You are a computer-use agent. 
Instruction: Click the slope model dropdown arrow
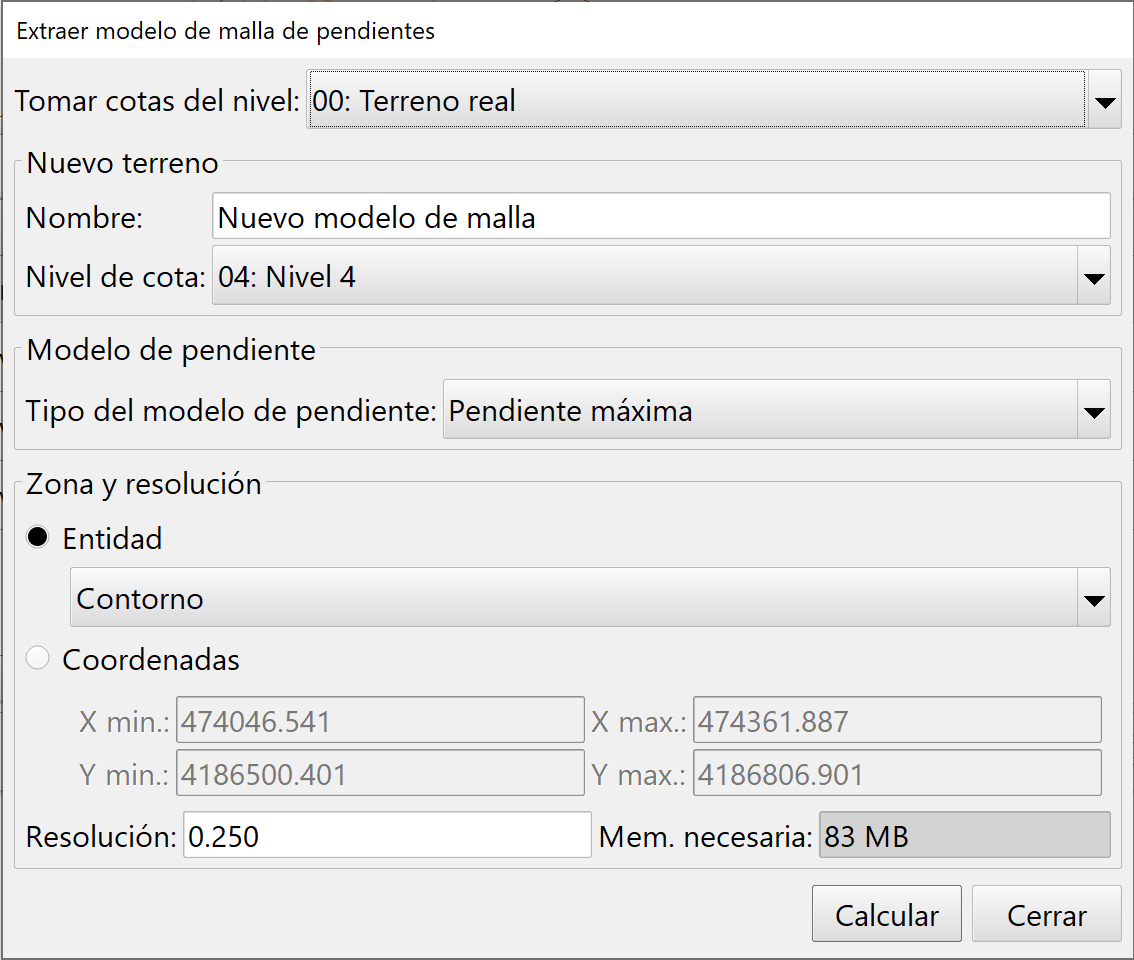(x=1094, y=410)
